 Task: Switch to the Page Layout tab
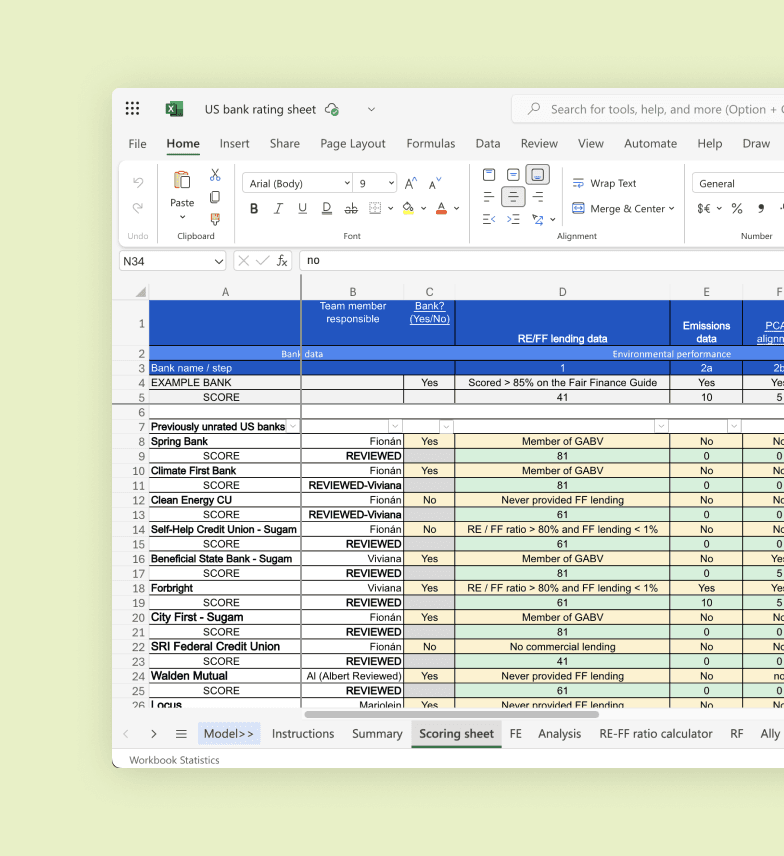point(353,144)
